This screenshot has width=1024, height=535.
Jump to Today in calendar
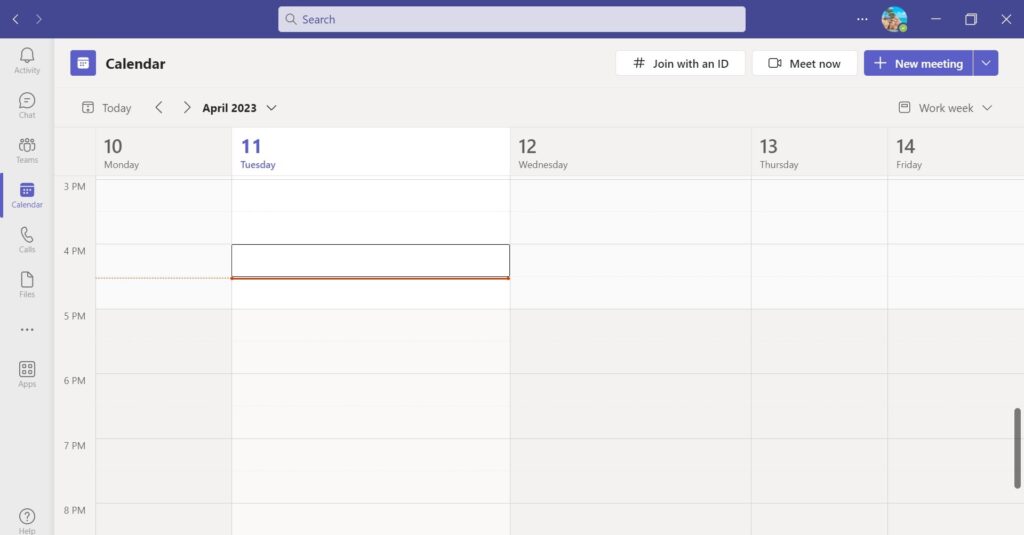[x=106, y=108]
